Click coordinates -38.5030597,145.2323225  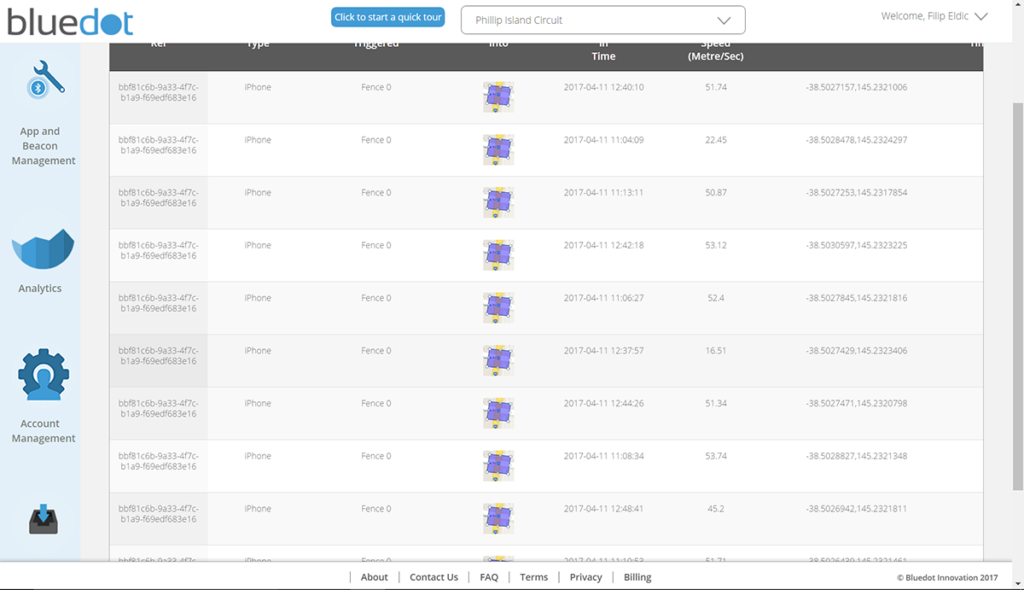(x=856, y=245)
